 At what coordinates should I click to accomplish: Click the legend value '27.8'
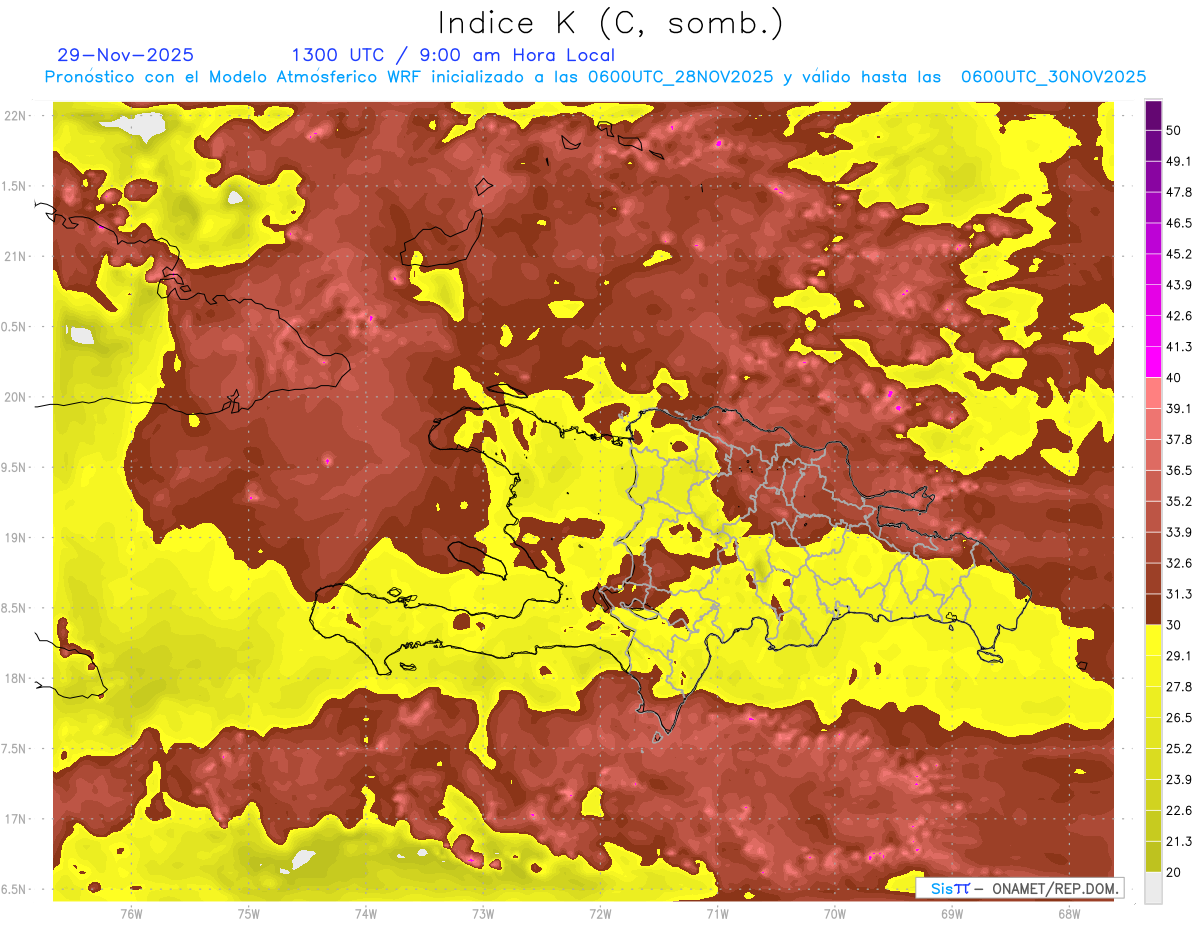point(1179,687)
